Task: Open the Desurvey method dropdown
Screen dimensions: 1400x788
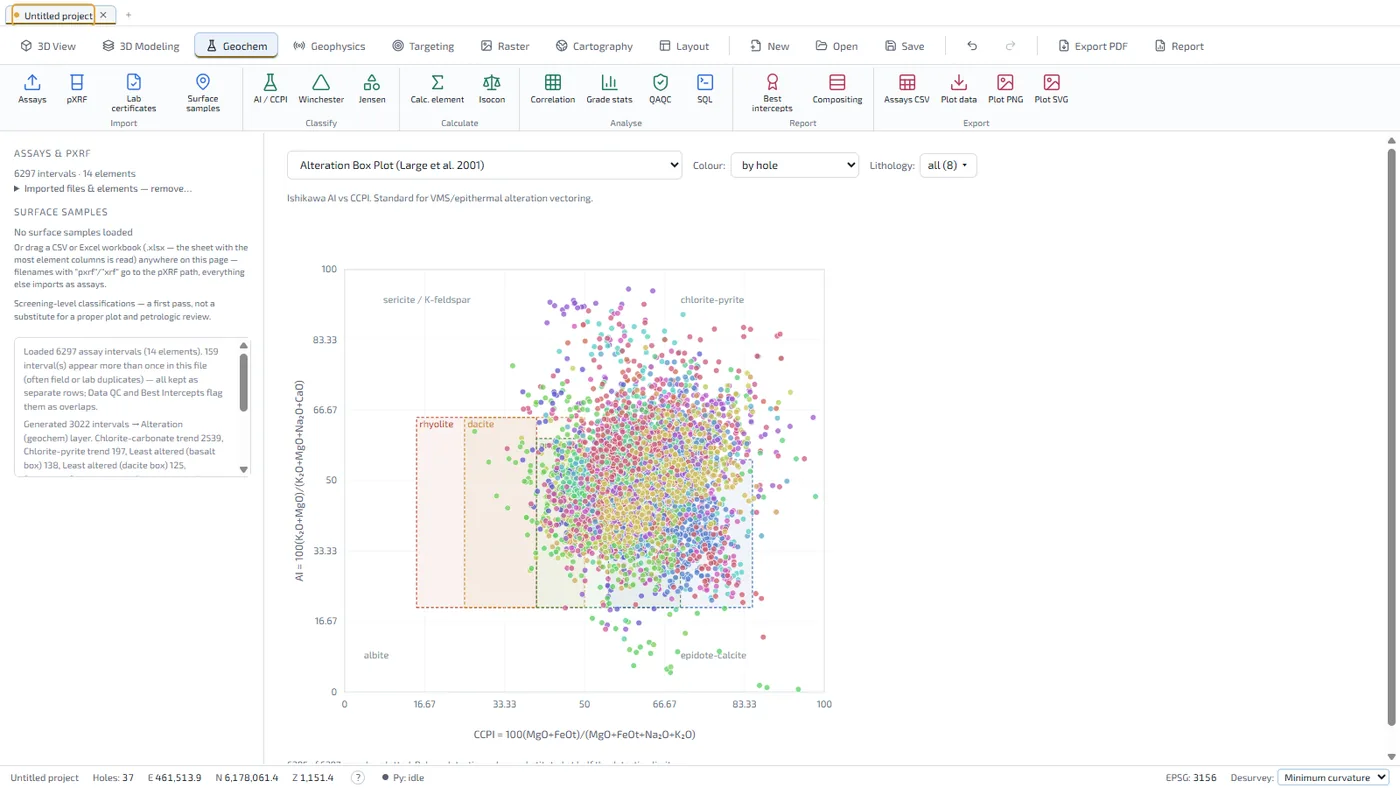Action: [x=1334, y=777]
